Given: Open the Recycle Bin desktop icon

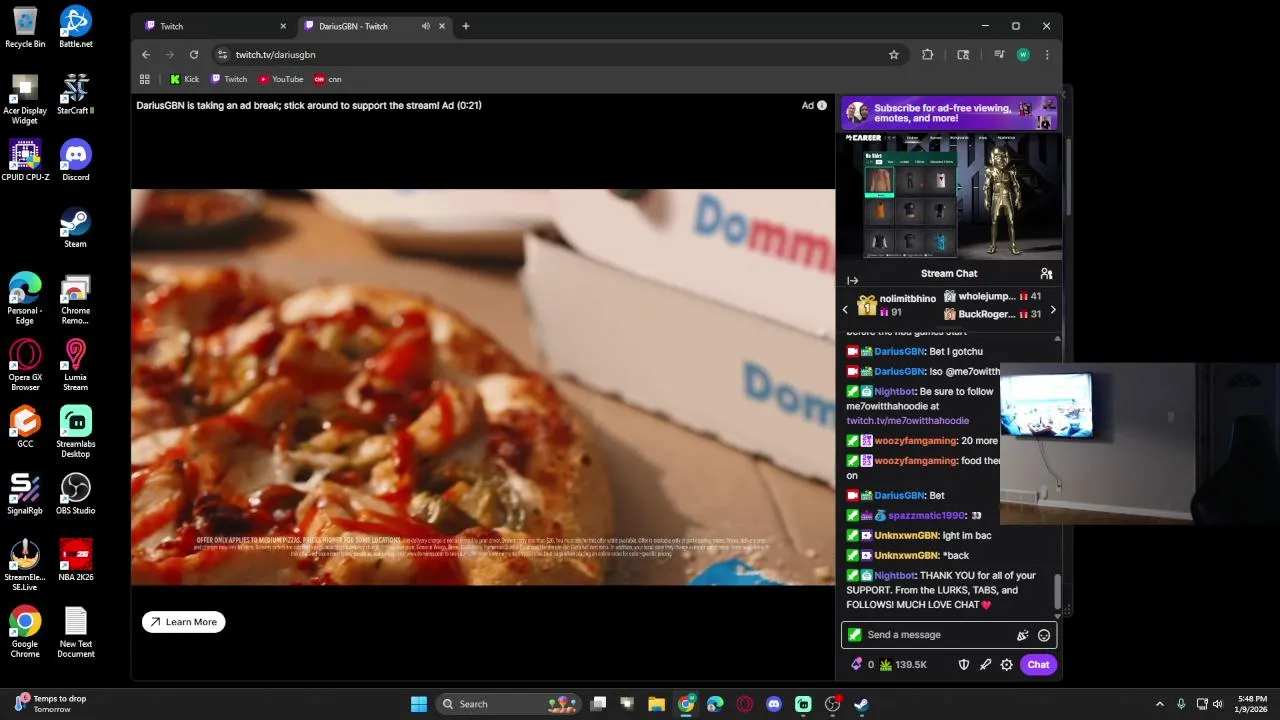Looking at the screenshot, I should click(25, 27).
